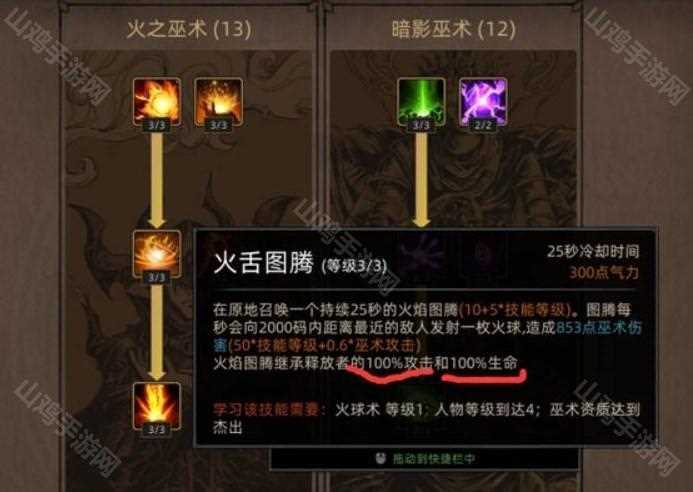The height and width of the screenshot is (492, 693).
Task: Click the 拖动到快捷栏中 hint bar
Action: tap(424, 459)
